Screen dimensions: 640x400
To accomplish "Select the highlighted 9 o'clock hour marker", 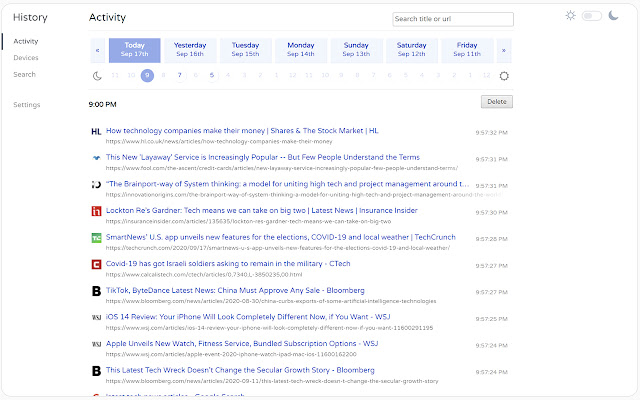I will [x=147, y=75].
